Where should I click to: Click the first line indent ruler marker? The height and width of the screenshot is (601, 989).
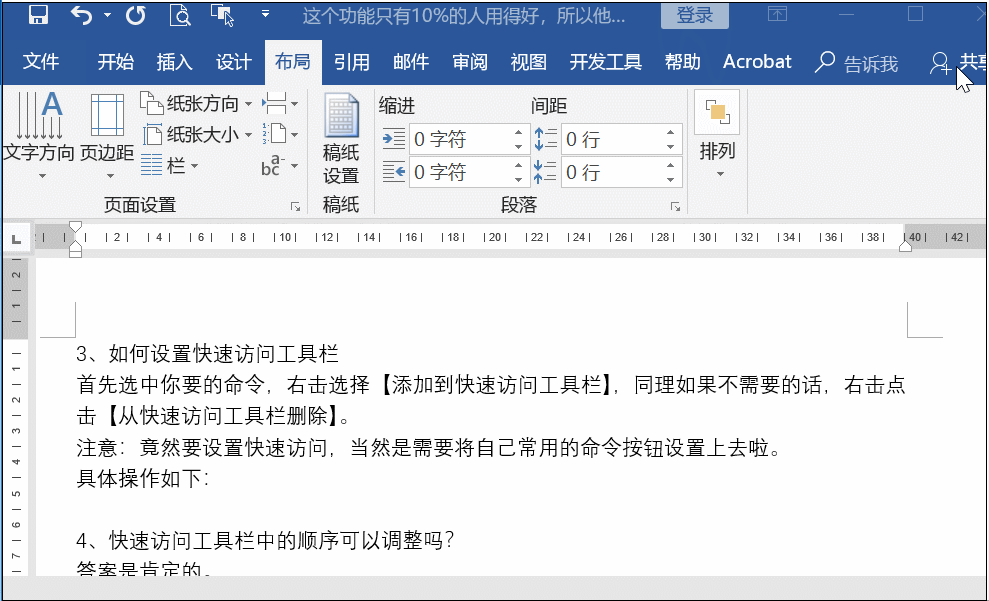click(75, 227)
